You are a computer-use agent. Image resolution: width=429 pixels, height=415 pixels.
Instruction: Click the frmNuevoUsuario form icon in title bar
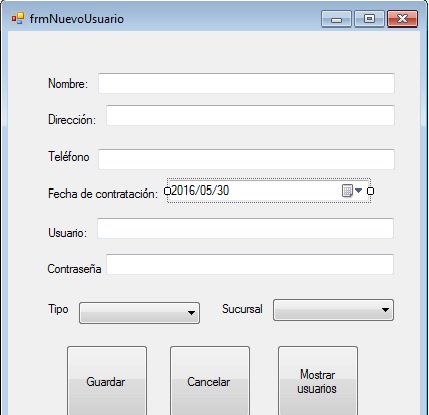[x=18, y=19]
